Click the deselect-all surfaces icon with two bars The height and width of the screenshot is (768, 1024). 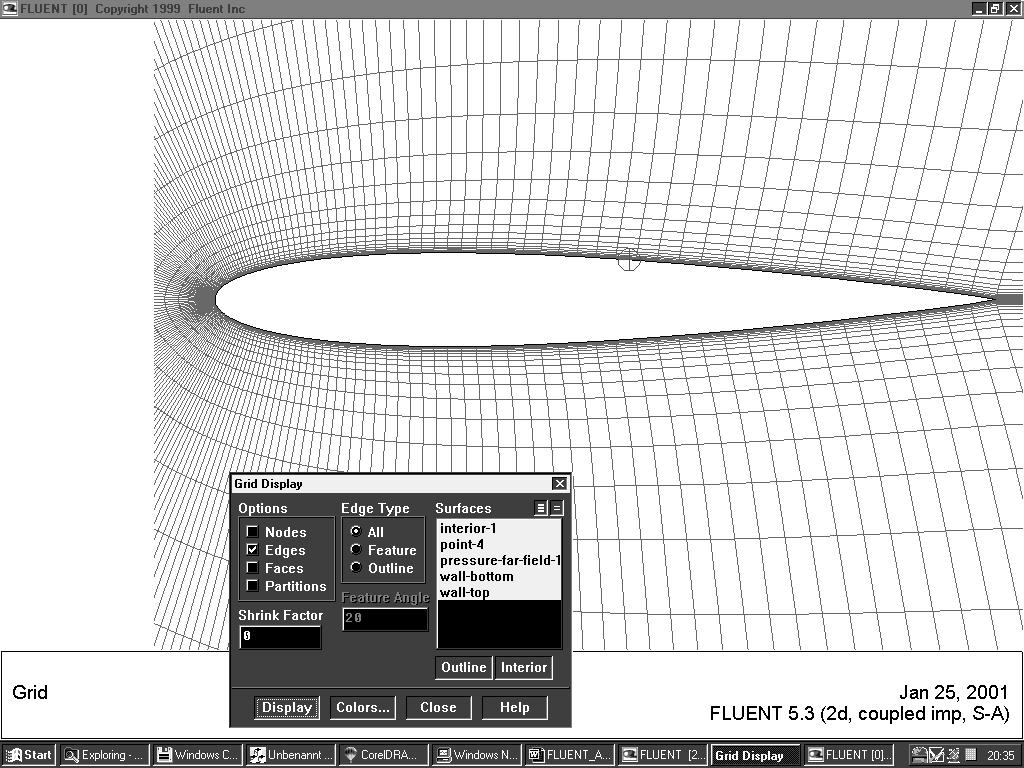pos(556,507)
